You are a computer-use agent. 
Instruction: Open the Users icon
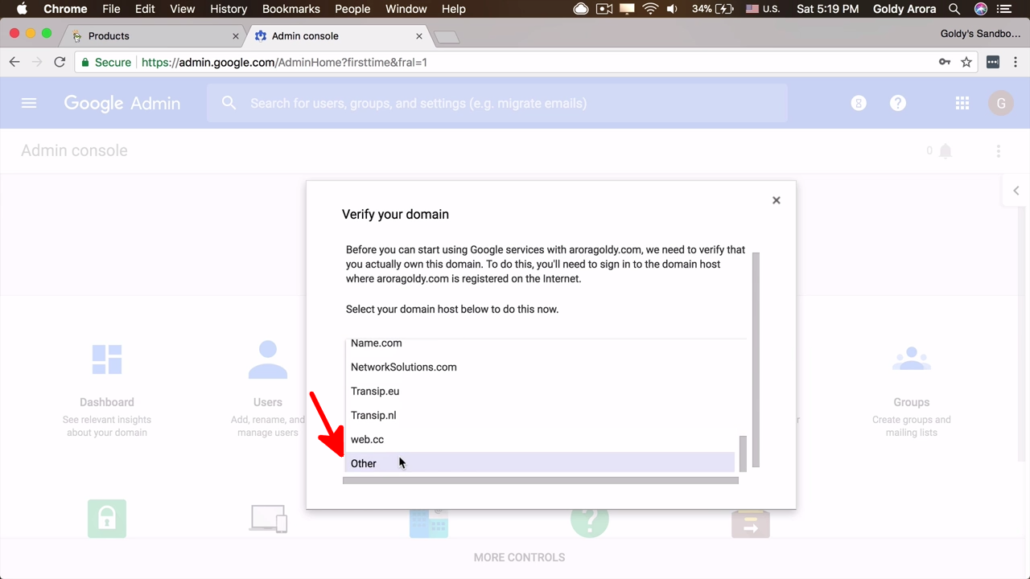tap(267, 359)
